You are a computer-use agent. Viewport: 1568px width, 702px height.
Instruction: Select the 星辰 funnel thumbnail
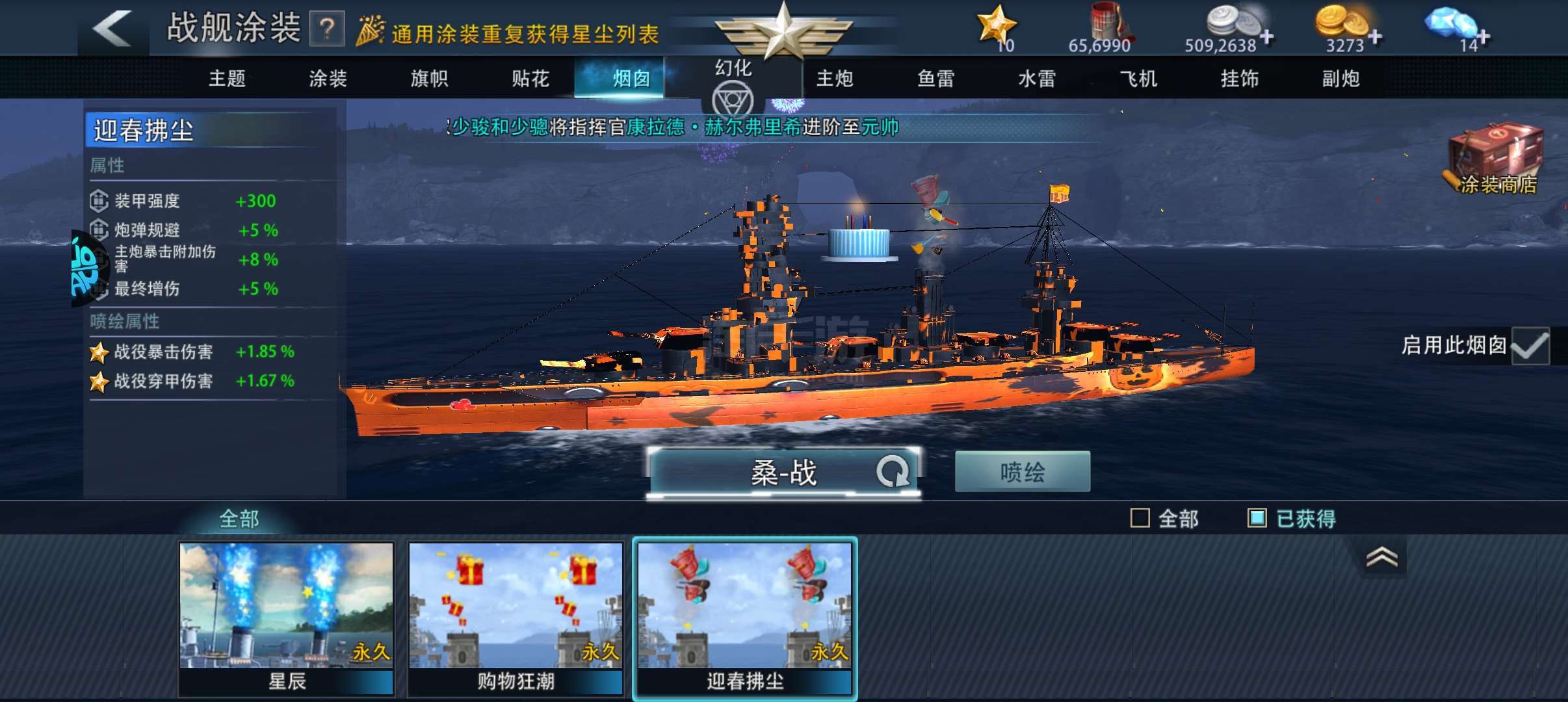tap(287, 619)
